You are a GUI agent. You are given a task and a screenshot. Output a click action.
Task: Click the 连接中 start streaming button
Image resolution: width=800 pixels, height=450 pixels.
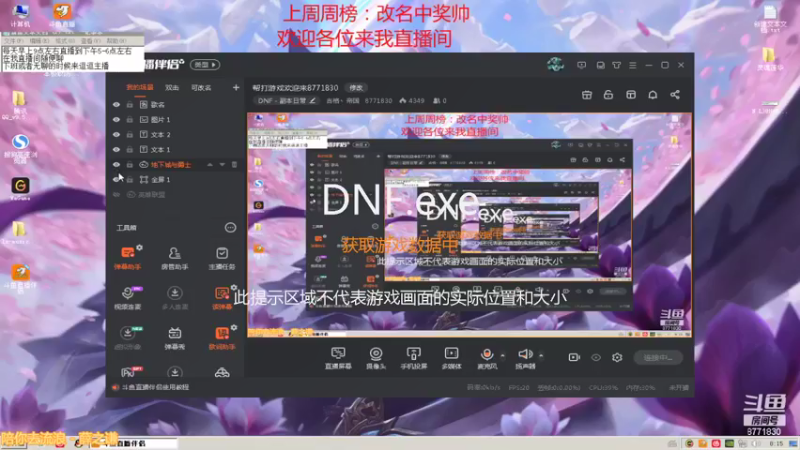(x=658, y=358)
